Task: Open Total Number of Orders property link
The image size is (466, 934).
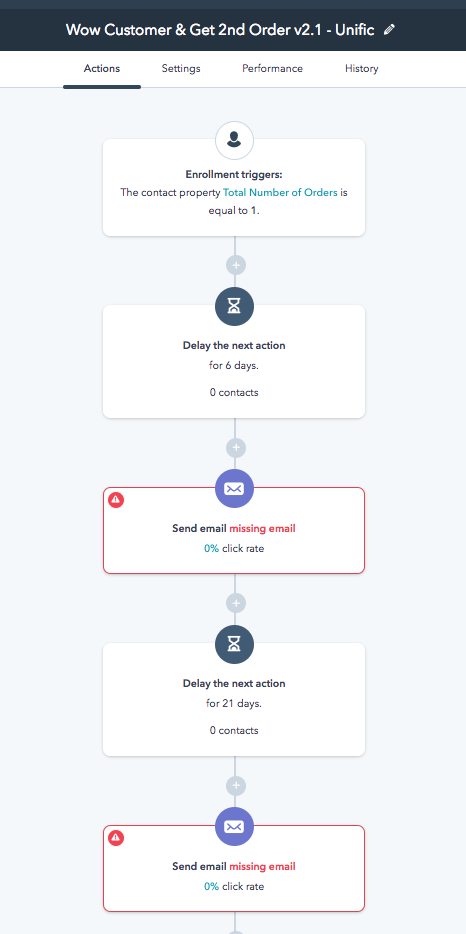Action: tap(280, 192)
